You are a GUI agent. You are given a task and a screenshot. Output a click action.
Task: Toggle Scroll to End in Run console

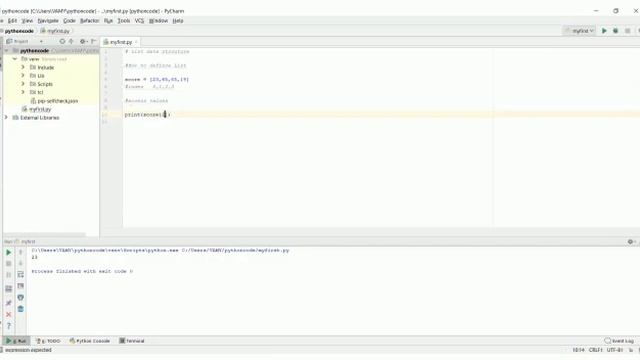point(20,286)
